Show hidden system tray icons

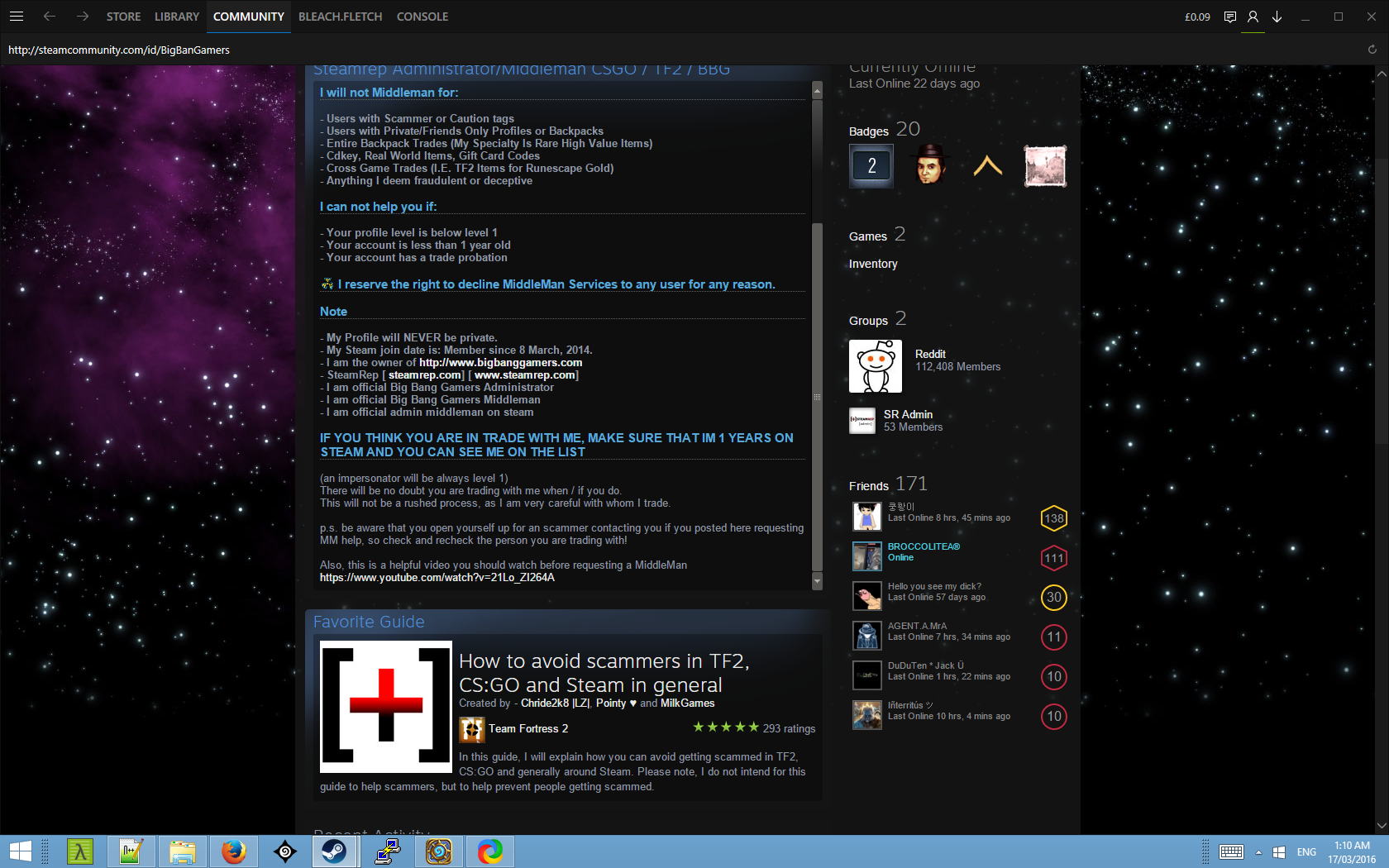1258,852
